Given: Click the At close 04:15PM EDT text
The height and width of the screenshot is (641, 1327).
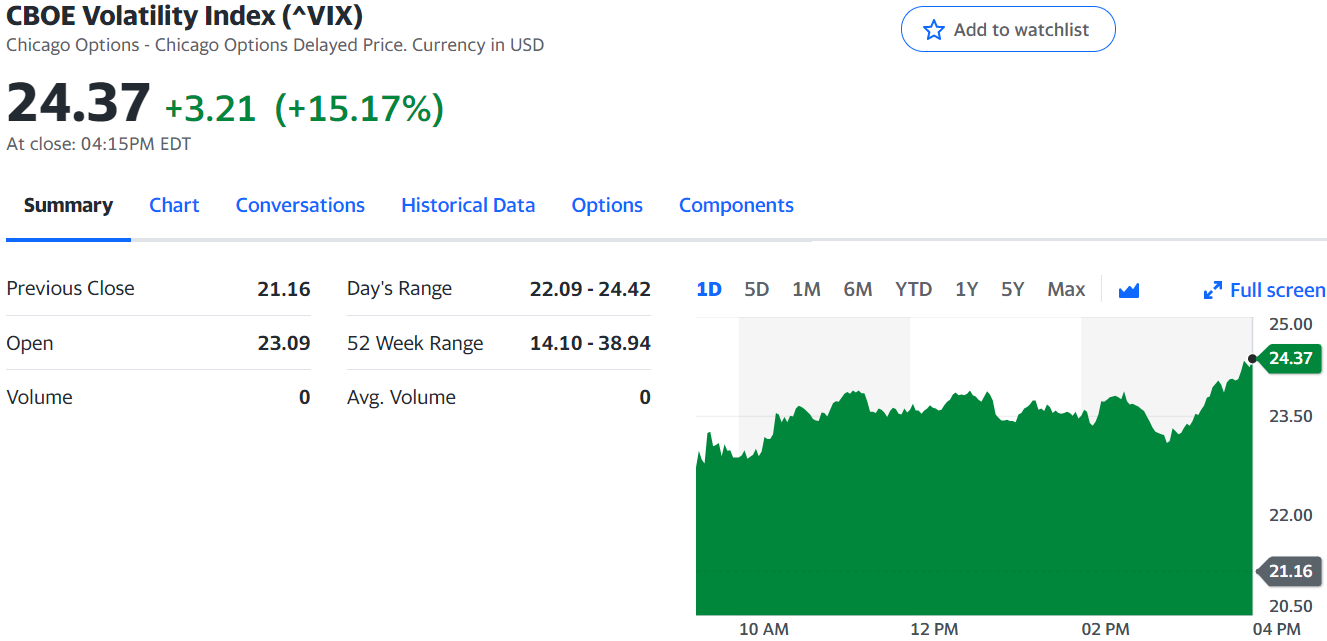Looking at the screenshot, I should pyautogui.click(x=98, y=144).
